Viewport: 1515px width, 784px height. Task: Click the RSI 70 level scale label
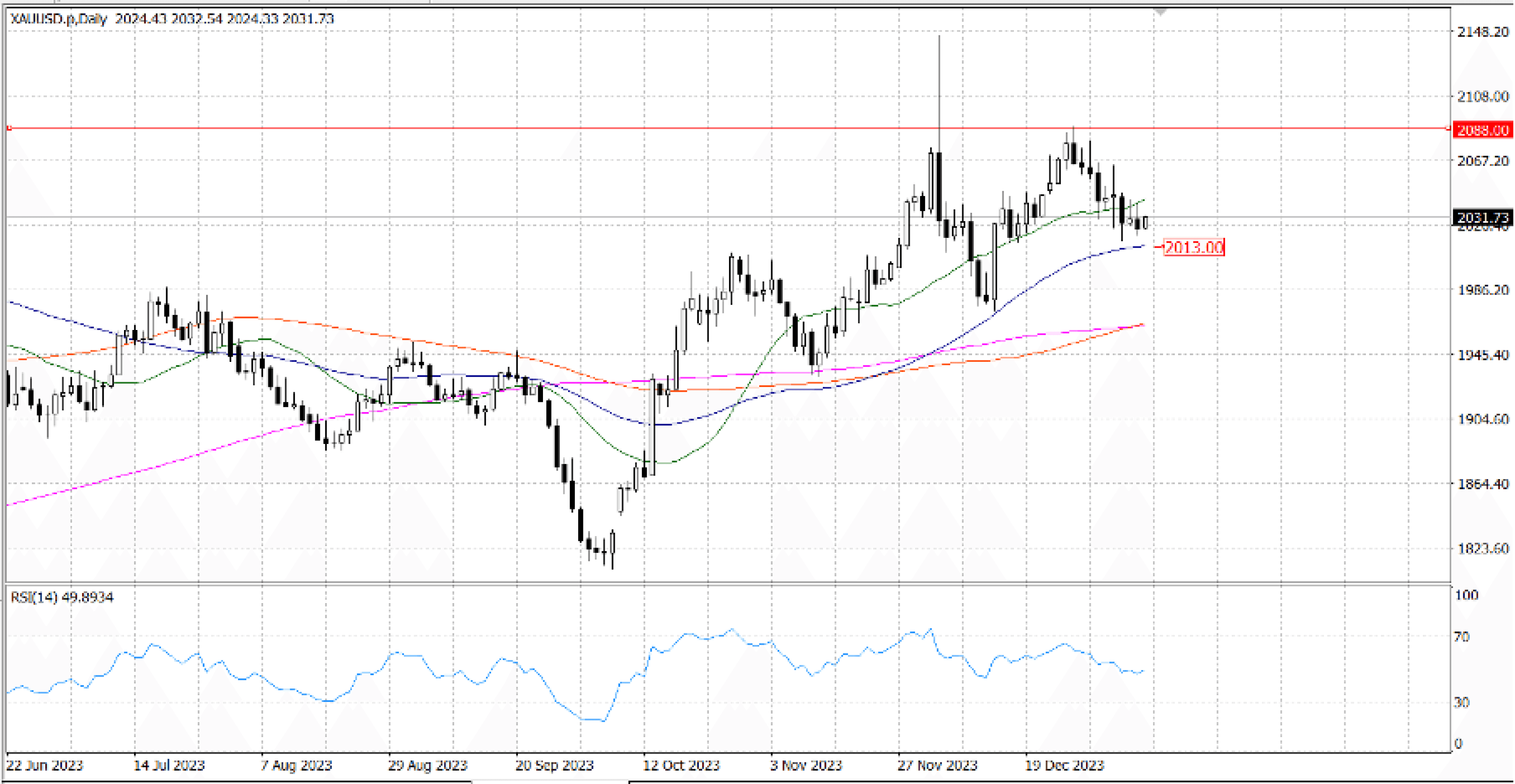pyautogui.click(x=1461, y=636)
